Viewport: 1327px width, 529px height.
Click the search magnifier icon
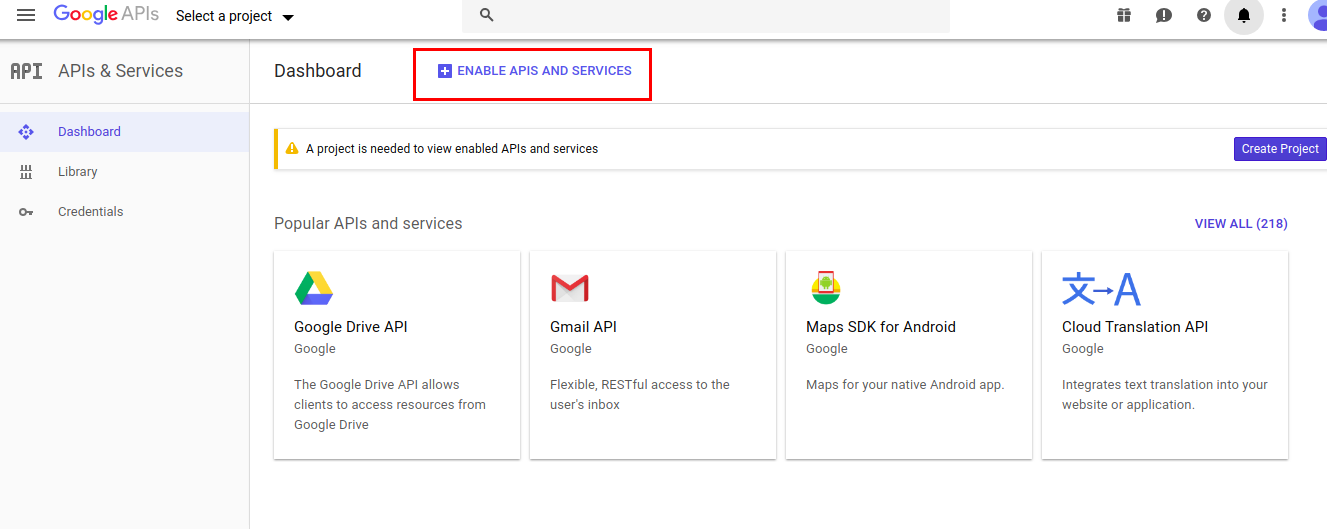(487, 15)
